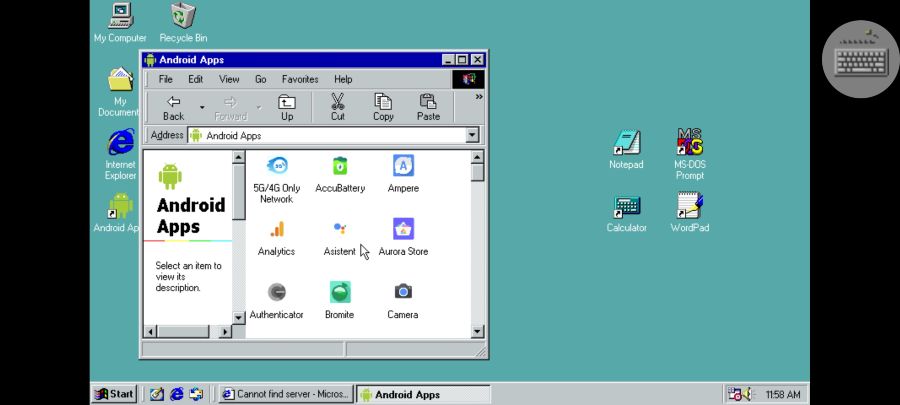Screen dimensions: 900x405
Task: Click the Start button
Action: click(x=114, y=394)
